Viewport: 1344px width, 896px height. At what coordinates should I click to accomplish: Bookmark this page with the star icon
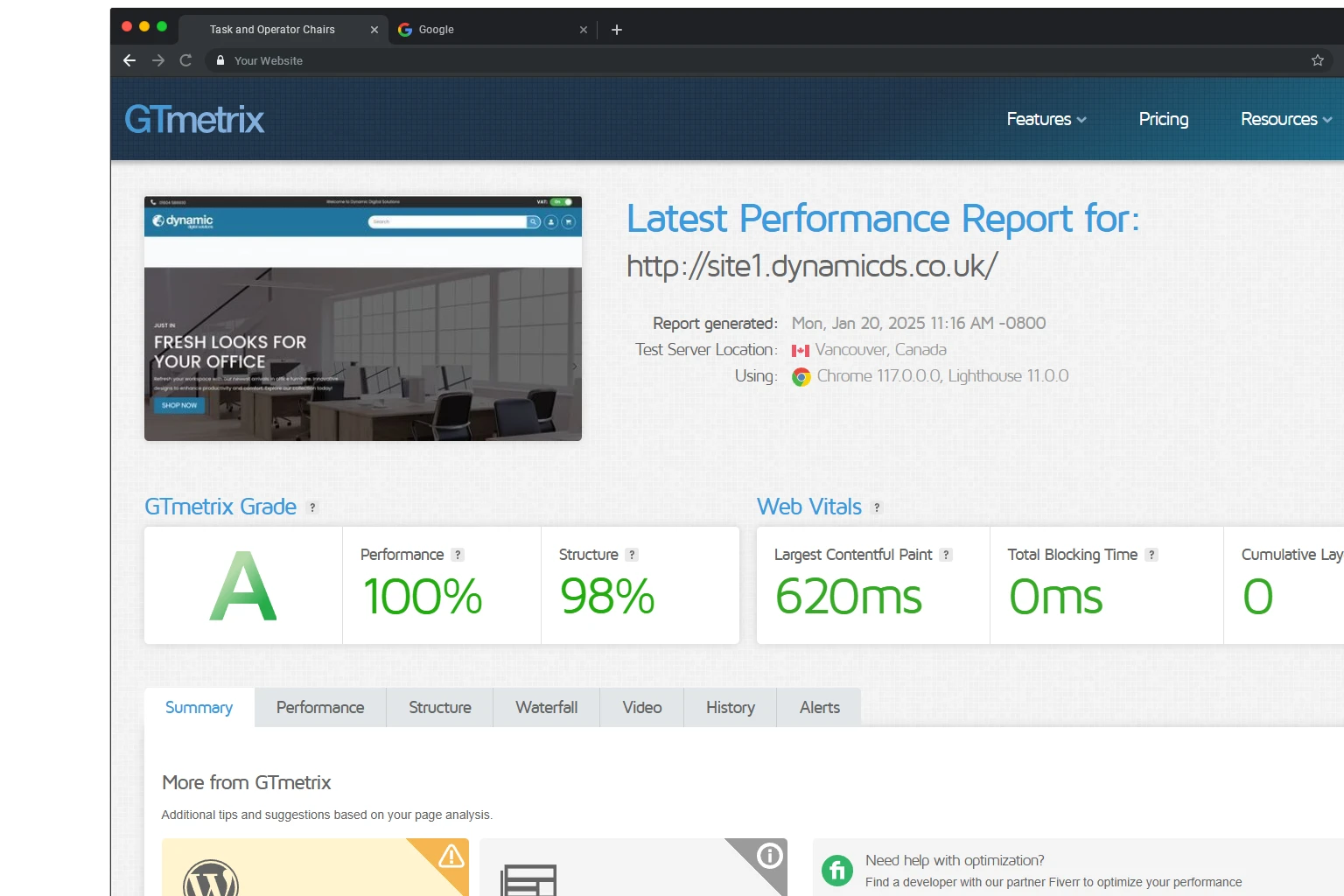pyautogui.click(x=1318, y=60)
